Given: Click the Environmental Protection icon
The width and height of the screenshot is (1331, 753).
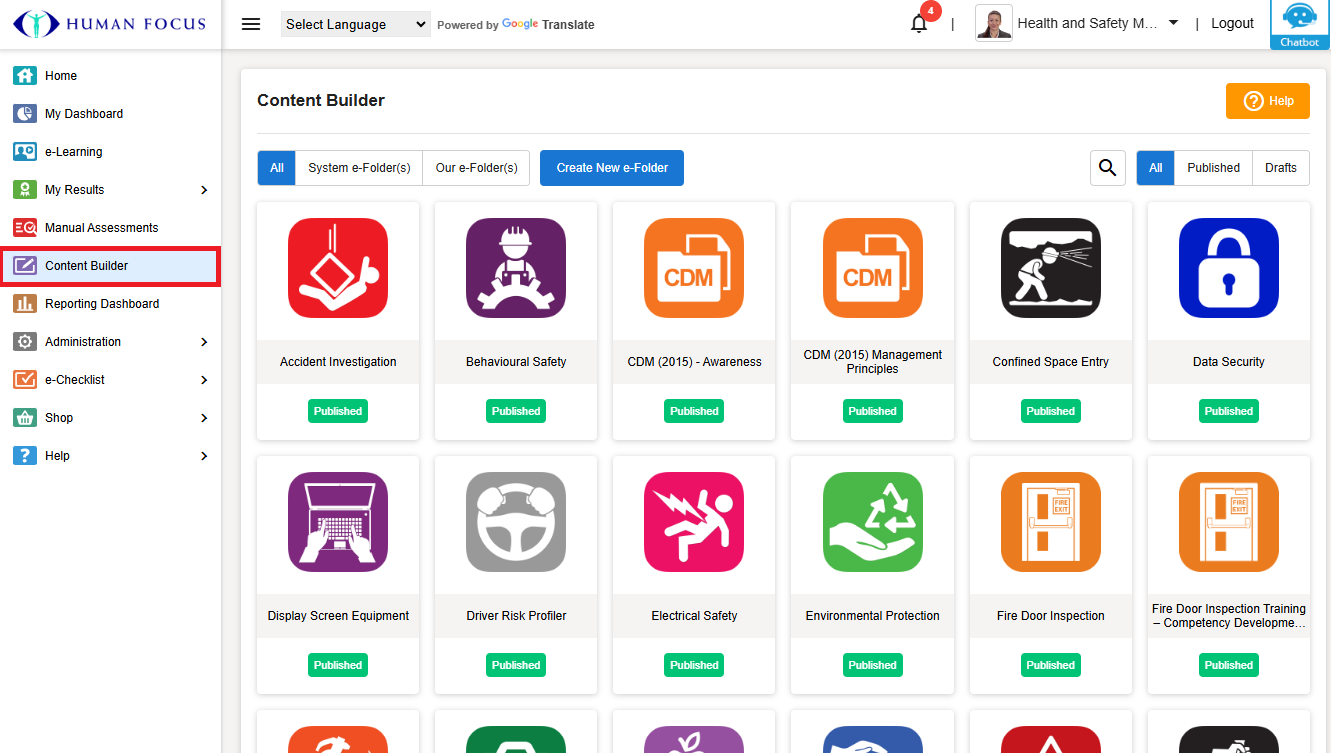Looking at the screenshot, I should [x=872, y=522].
